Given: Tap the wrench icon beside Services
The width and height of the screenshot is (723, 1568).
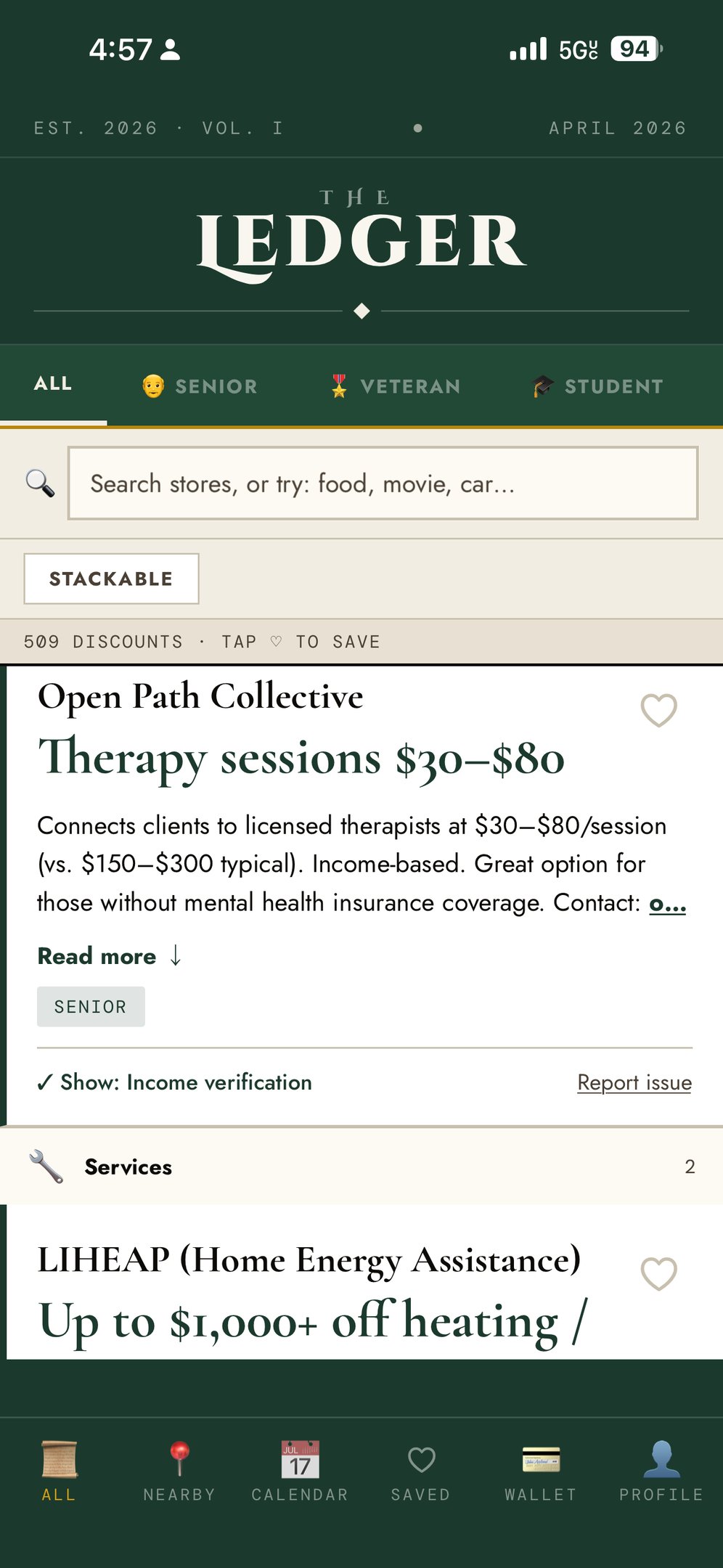Looking at the screenshot, I should coord(46,1167).
